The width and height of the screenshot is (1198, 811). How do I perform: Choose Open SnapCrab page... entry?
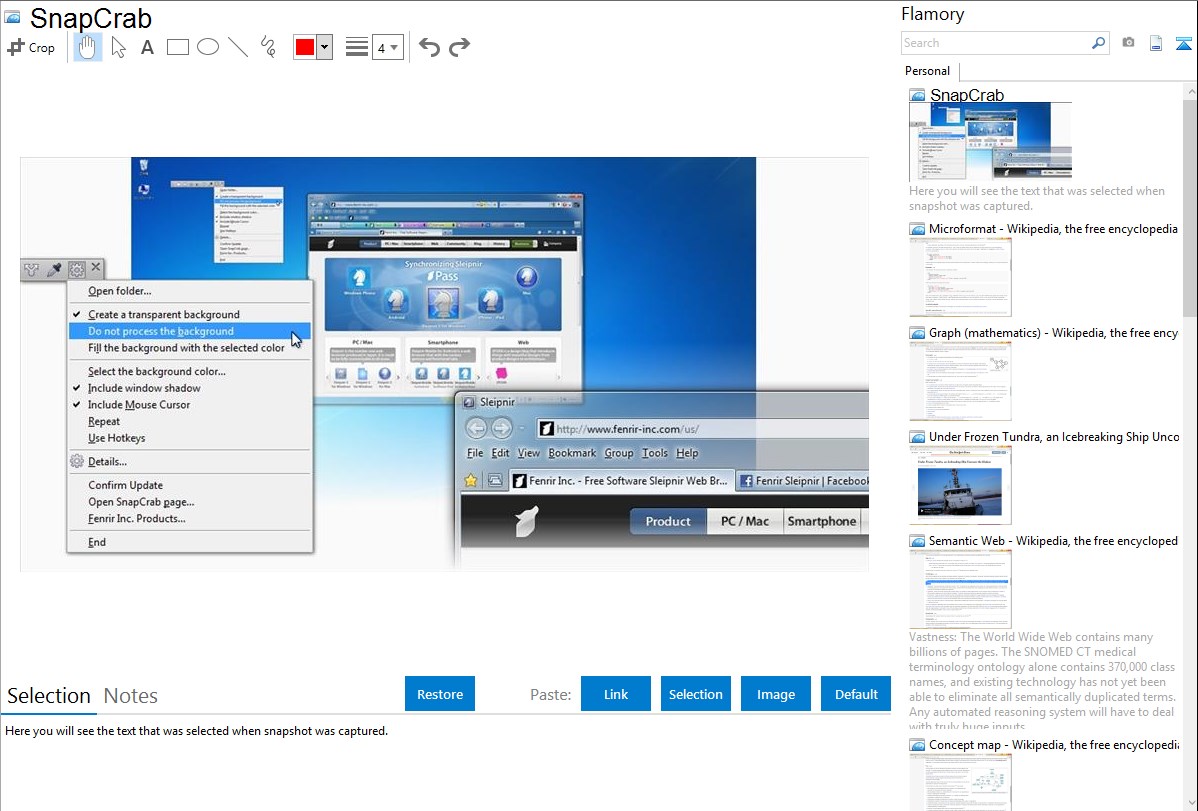pyautogui.click(x=189, y=502)
